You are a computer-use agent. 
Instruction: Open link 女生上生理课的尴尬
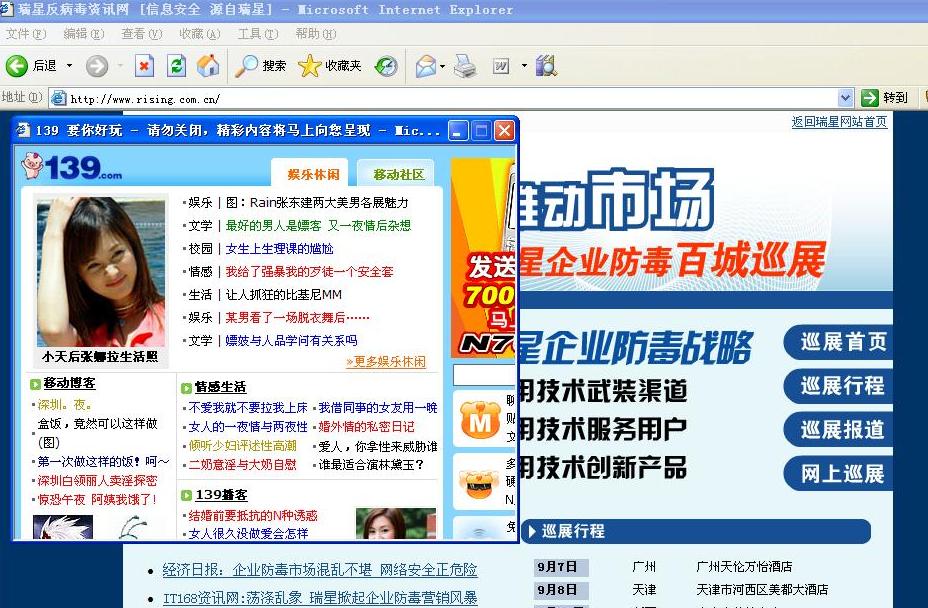pos(279,249)
